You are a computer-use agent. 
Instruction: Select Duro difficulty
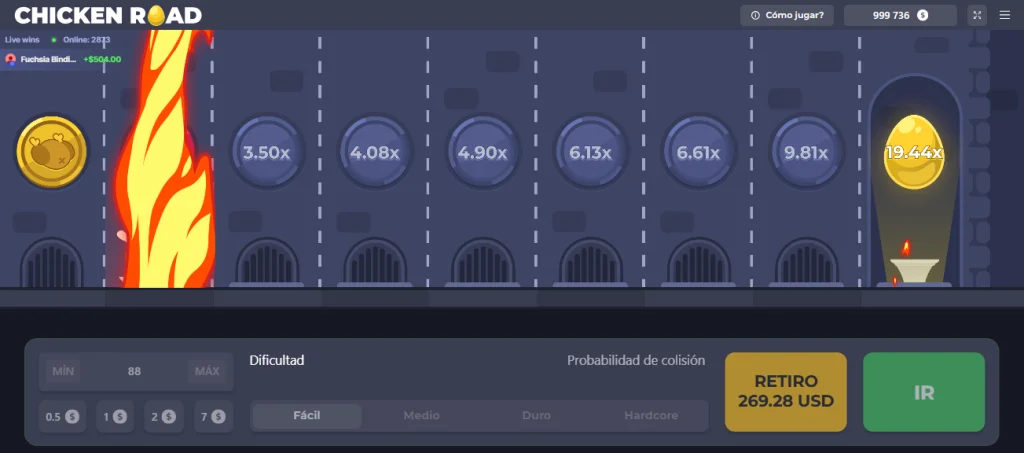coord(536,416)
